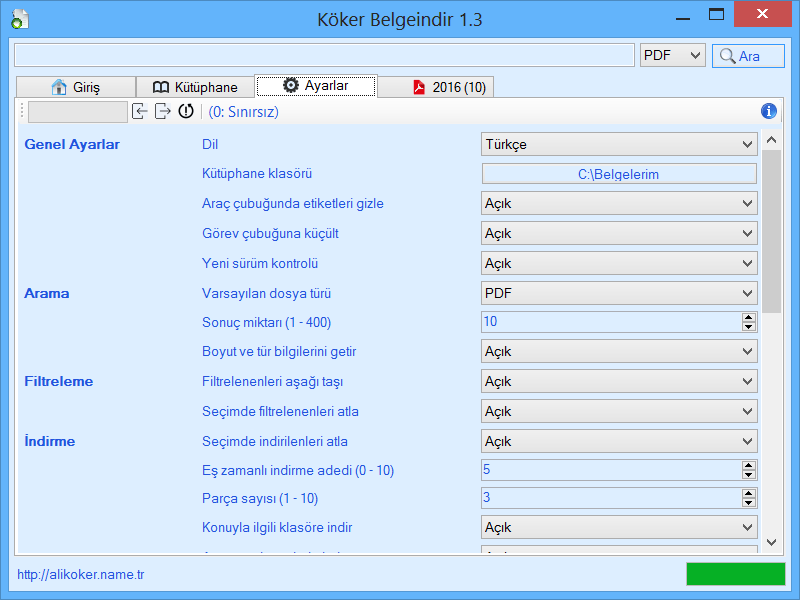Click the reset power icon in toolbar
The image size is (800, 600).
[186, 111]
